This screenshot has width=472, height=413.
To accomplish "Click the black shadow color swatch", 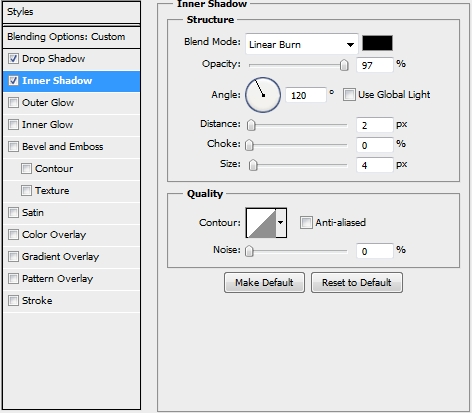I will tap(377, 43).
